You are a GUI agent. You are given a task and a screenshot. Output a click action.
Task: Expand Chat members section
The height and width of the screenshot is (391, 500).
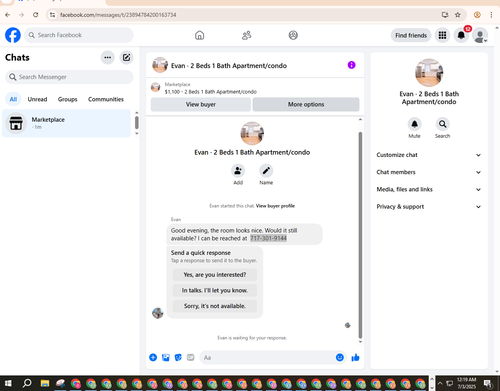[429, 172]
